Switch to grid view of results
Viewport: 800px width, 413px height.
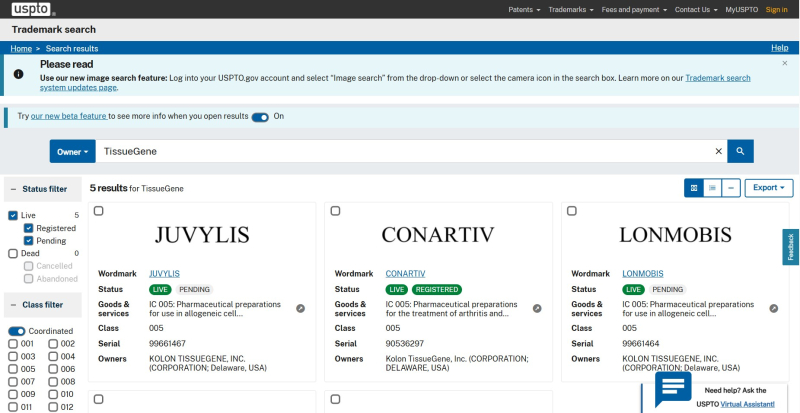pyautogui.click(x=694, y=188)
